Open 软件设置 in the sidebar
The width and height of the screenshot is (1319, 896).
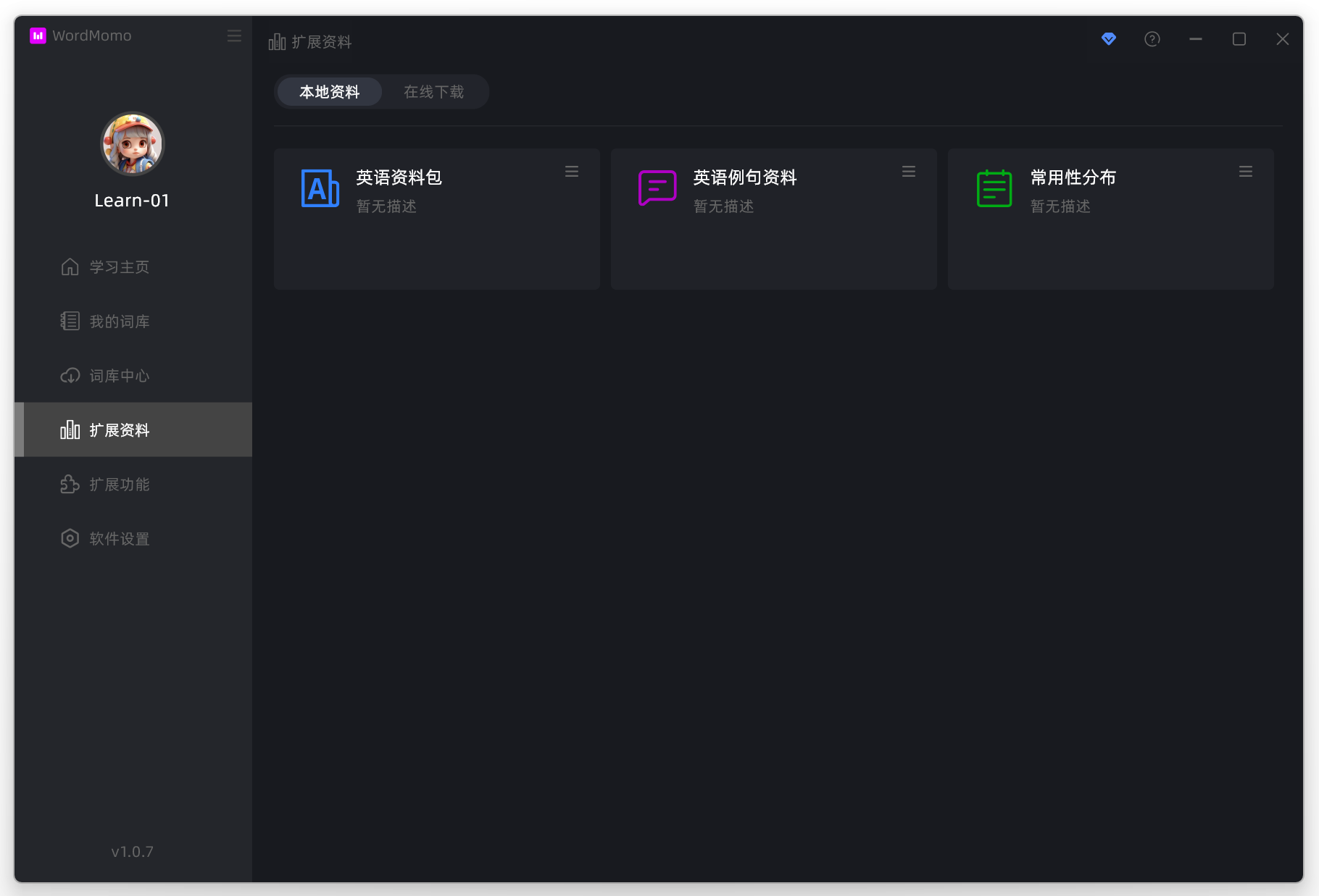tap(119, 539)
